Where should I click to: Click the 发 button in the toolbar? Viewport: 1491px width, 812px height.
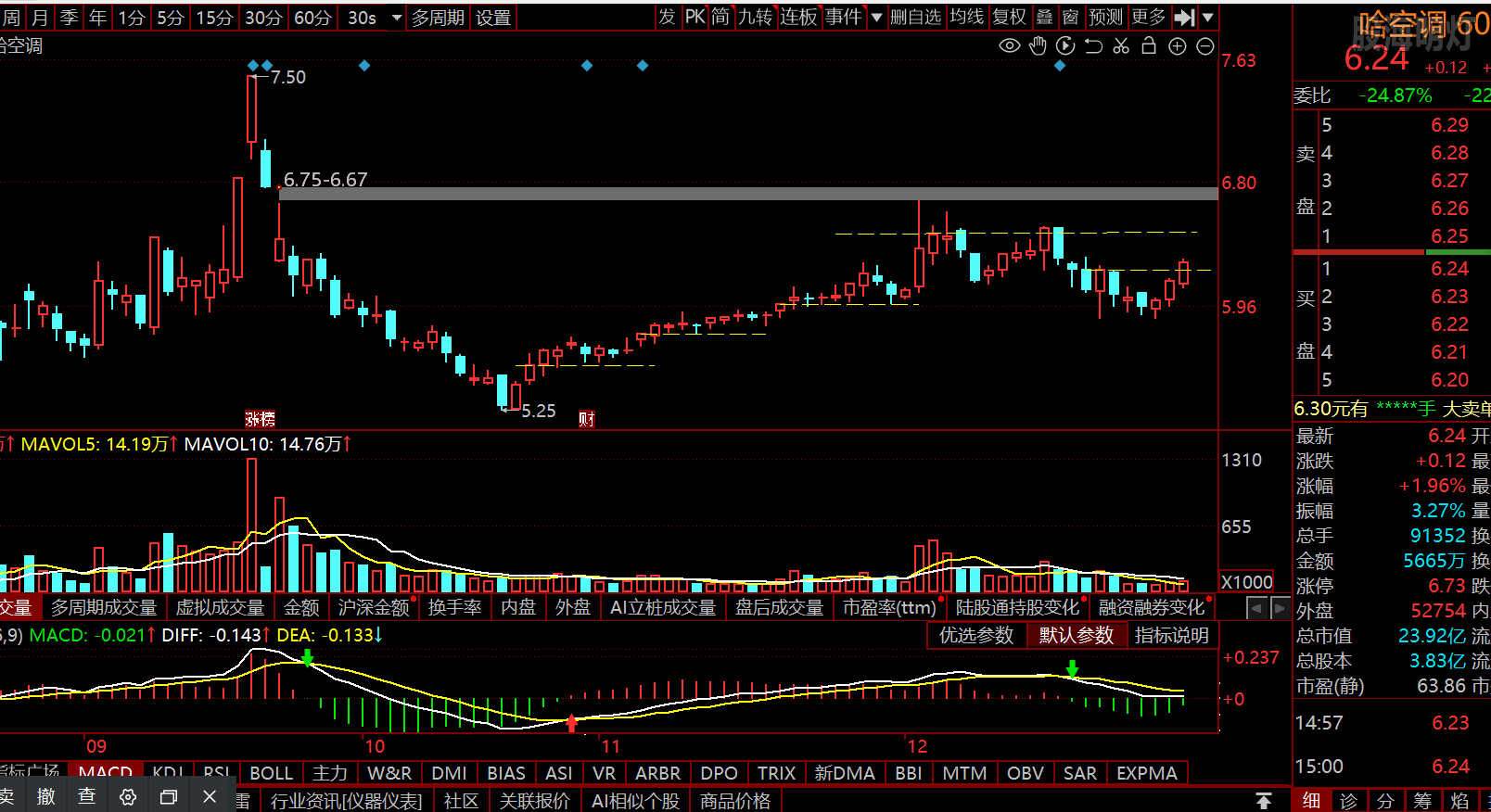(667, 17)
